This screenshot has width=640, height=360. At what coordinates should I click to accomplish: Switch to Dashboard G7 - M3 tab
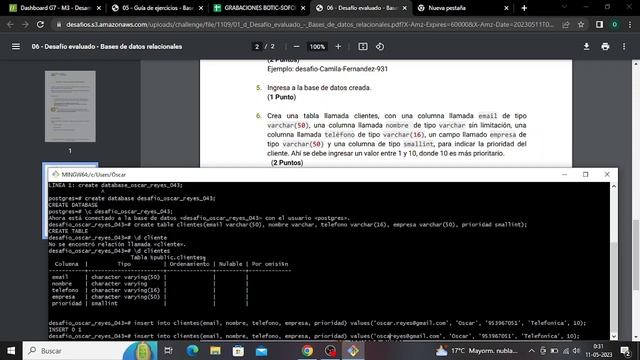click(55, 8)
